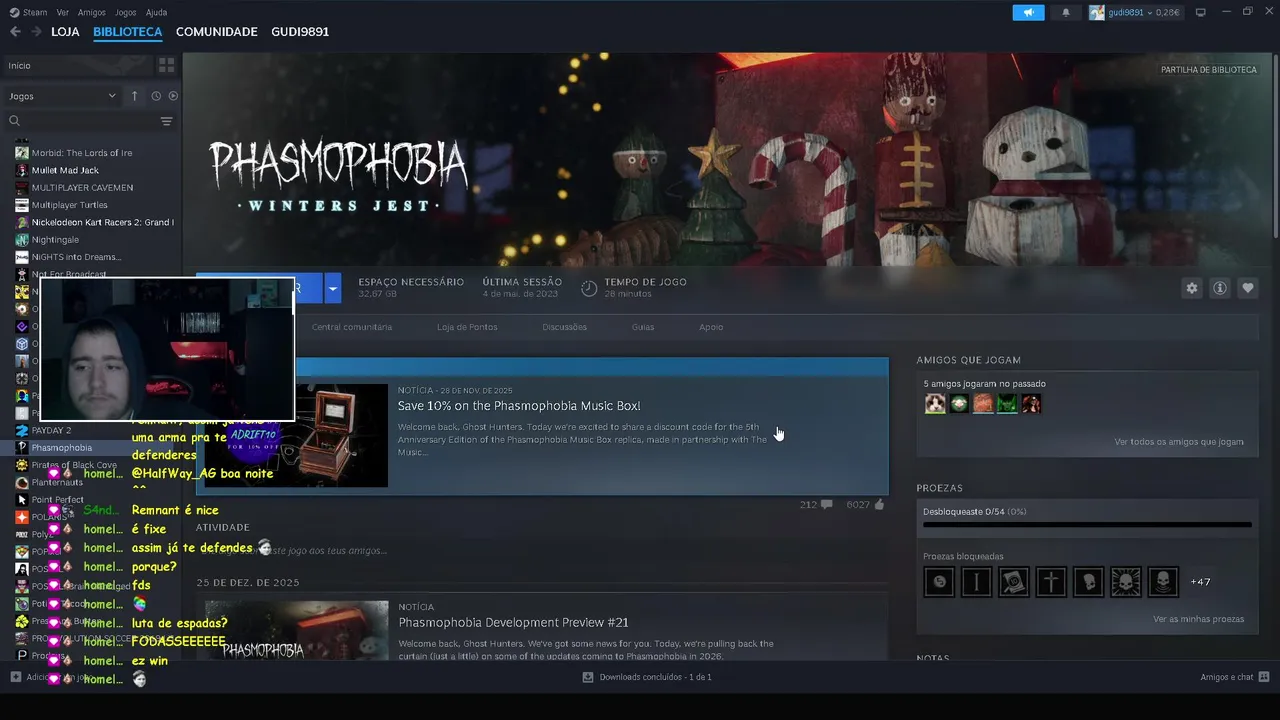The width and height of the screenshot is (1280, 720).
Task: Open the Ver menu
Action: point(63,13)
